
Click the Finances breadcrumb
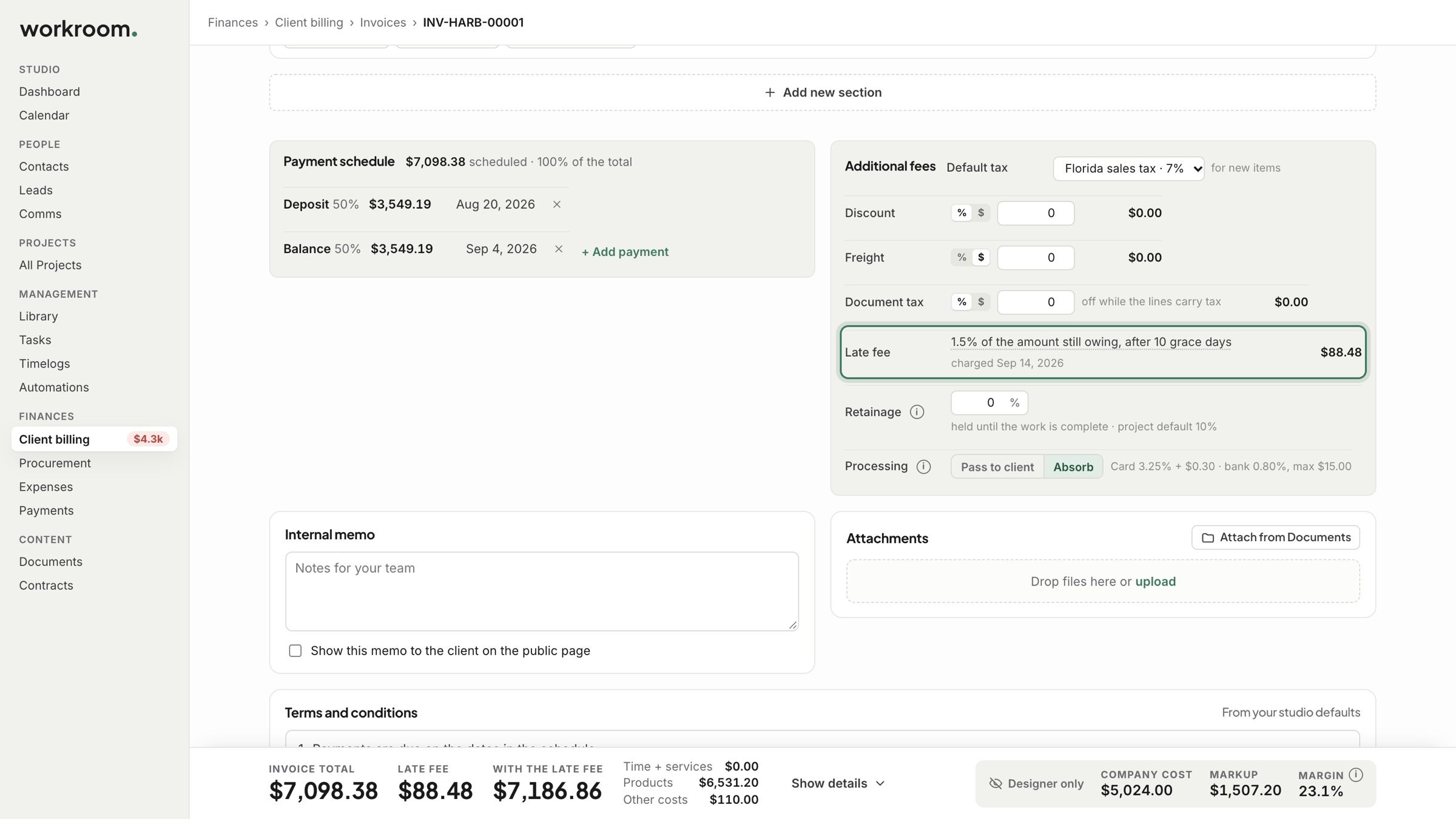(233, 22)
